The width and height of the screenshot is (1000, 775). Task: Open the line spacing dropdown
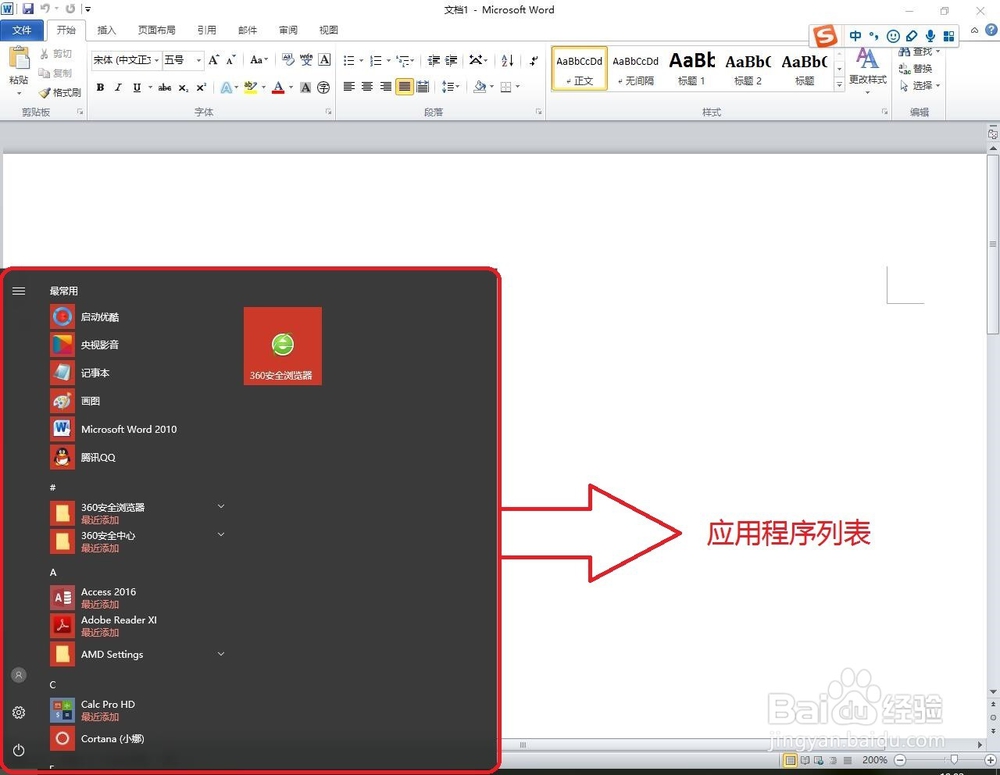(x=450, y=87)
